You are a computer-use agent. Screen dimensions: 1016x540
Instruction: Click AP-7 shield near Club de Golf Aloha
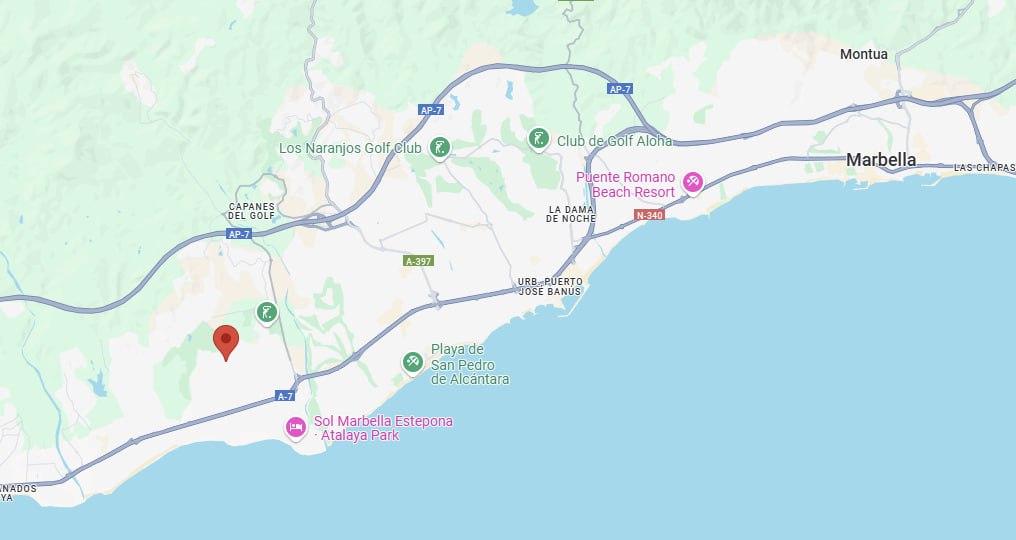pyautogui.click(x=619, y=89)
